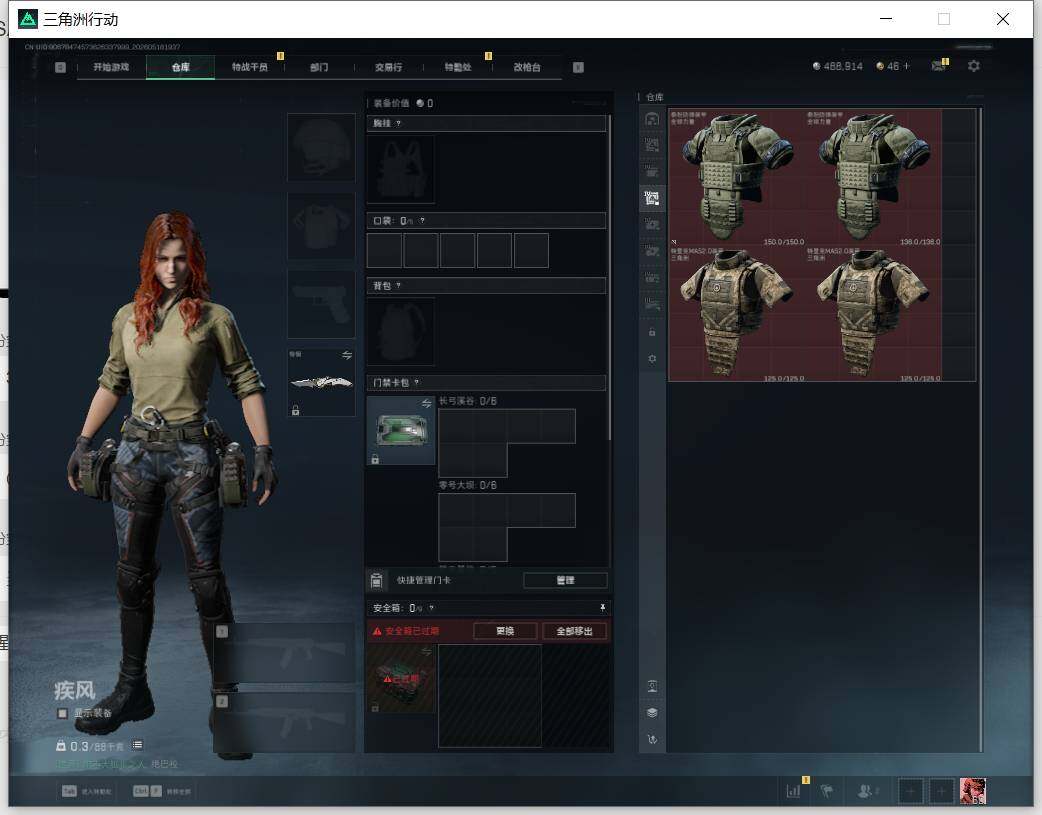Select the armor with 150.0/150.0 durability
This screenshot has width=1042, height=815.
(x=736, y=177)
